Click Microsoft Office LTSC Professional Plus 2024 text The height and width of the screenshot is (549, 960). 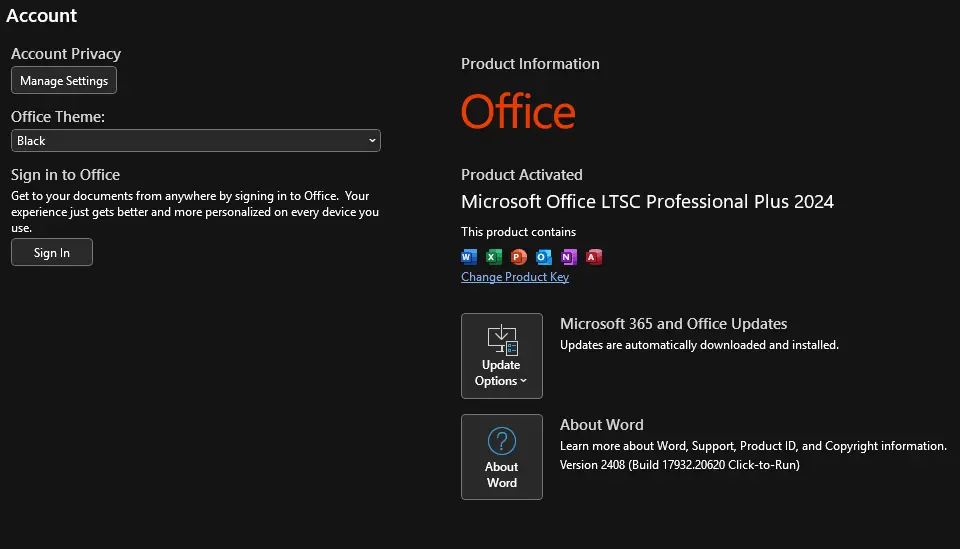click(x=647, y=201)
